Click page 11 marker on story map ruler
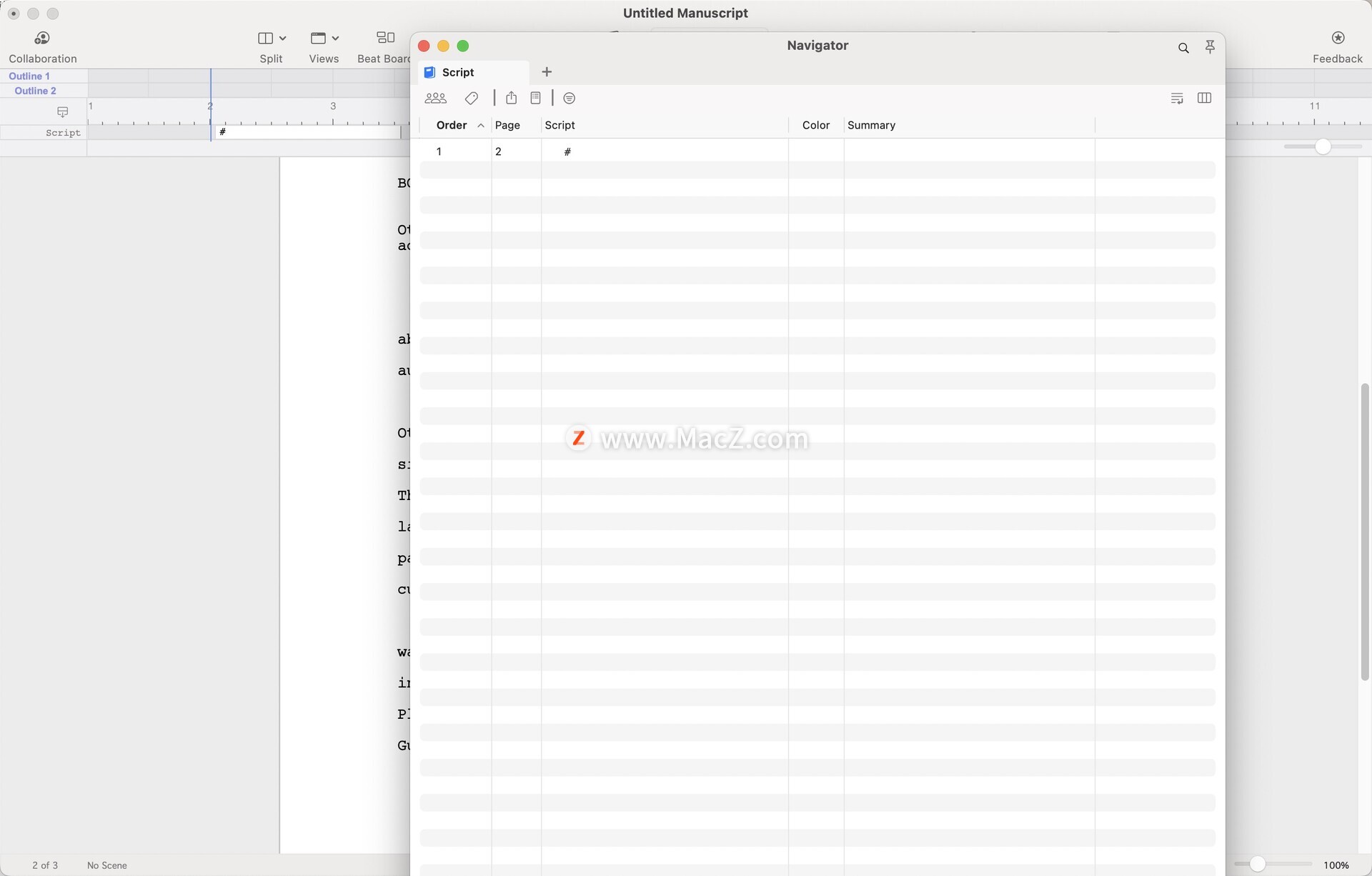The height and width of the screenshot is (876, 1372). click(1314, 106)
